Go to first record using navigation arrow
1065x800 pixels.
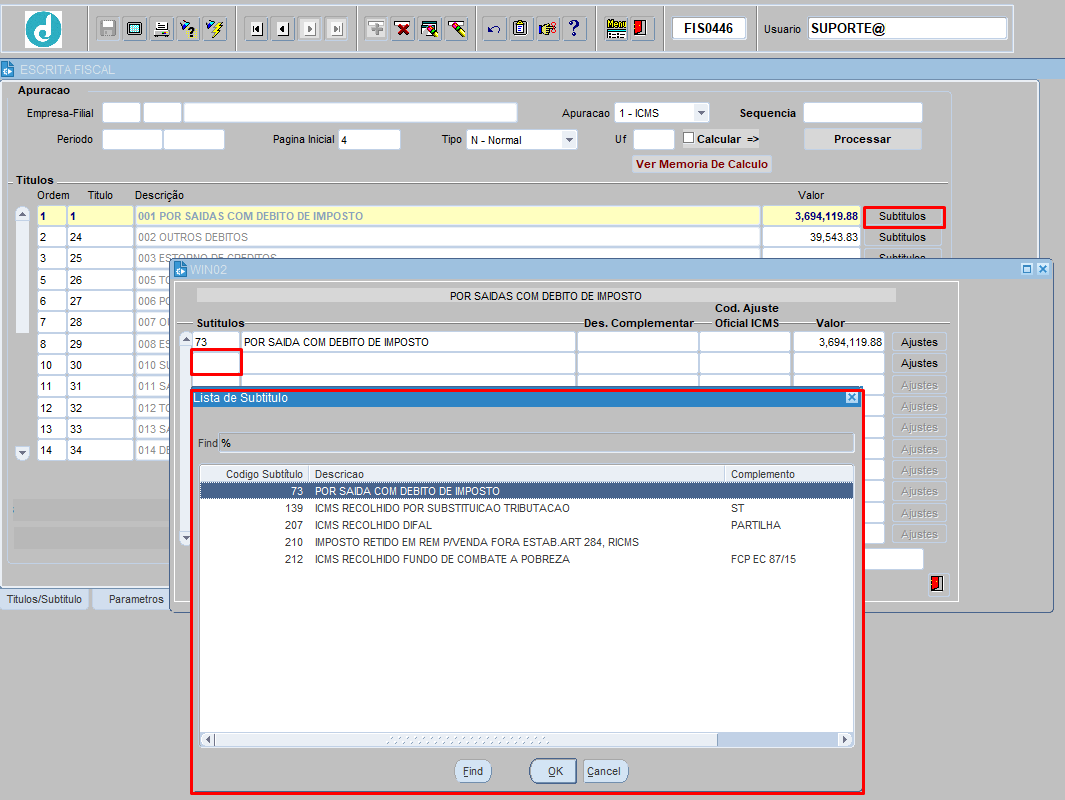(257, 29)
